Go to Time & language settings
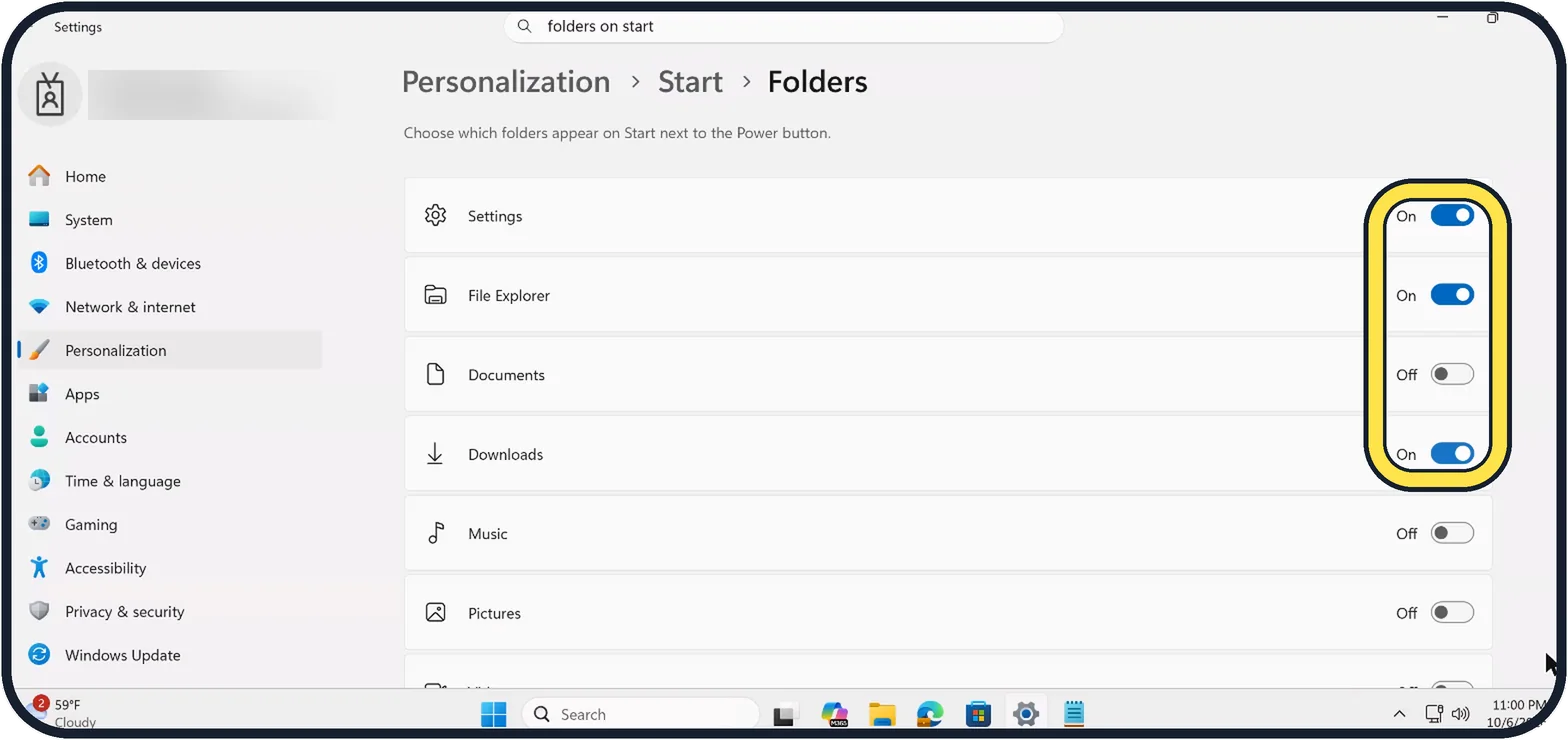1568x740 pixels. [170, 481]
